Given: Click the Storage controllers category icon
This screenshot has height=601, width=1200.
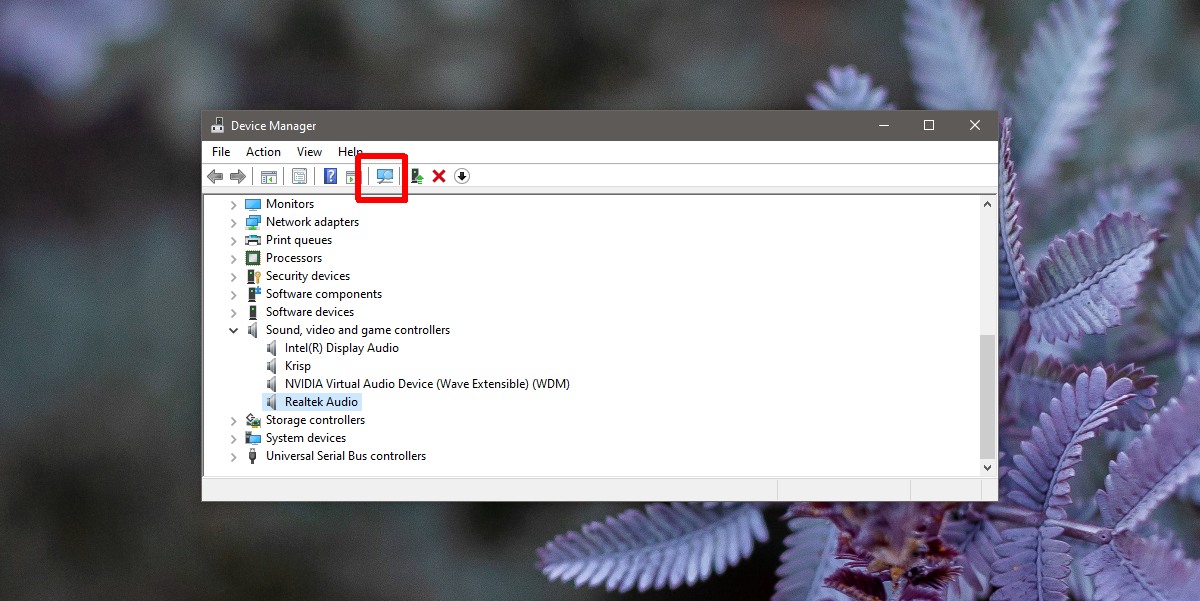Looking at the screenshot, I should 253,420.
